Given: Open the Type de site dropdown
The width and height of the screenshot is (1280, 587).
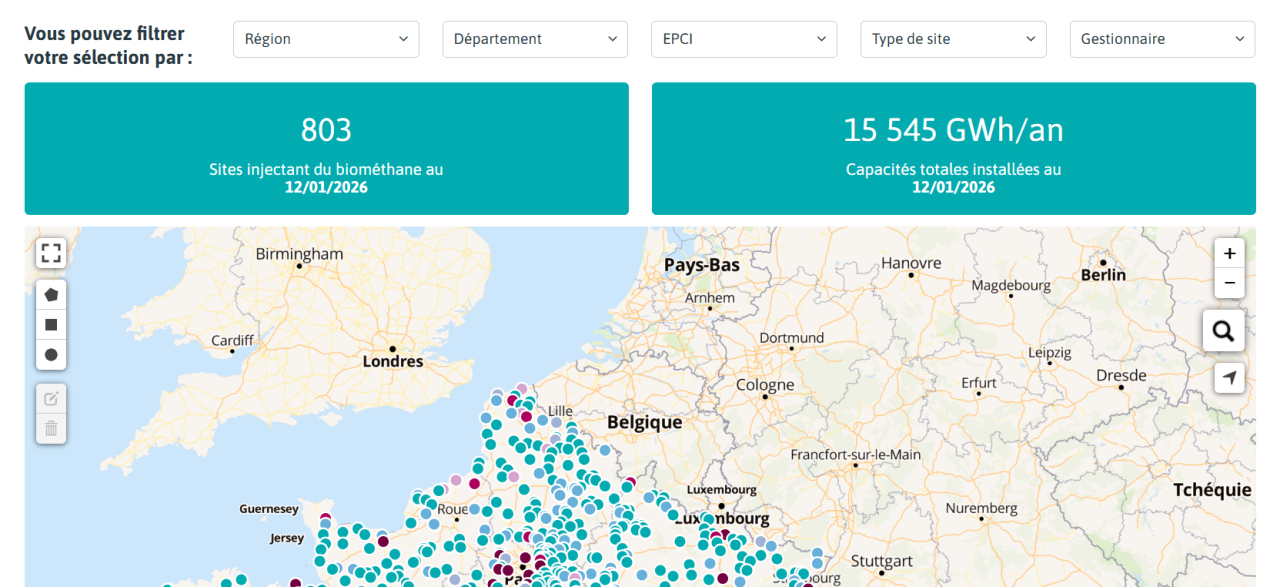Looking at the screenshot, I should pos(953,39).
